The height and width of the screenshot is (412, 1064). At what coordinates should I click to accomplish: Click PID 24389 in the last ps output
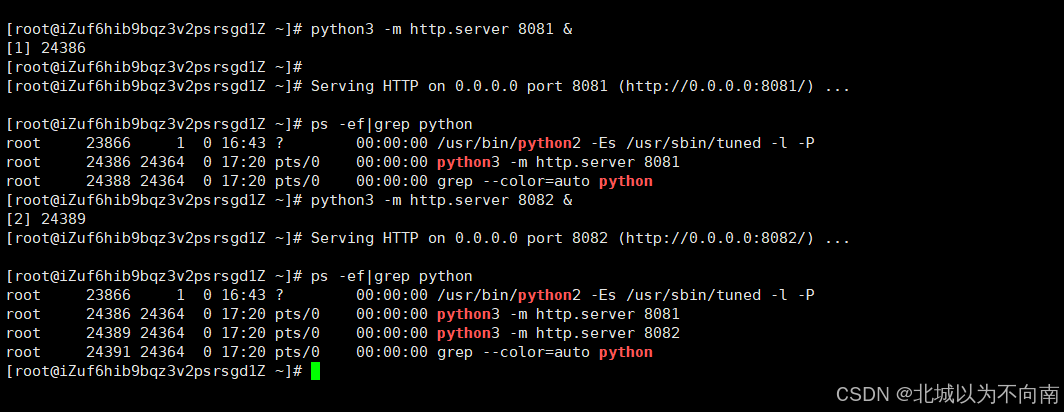click(x=107, y=333)
